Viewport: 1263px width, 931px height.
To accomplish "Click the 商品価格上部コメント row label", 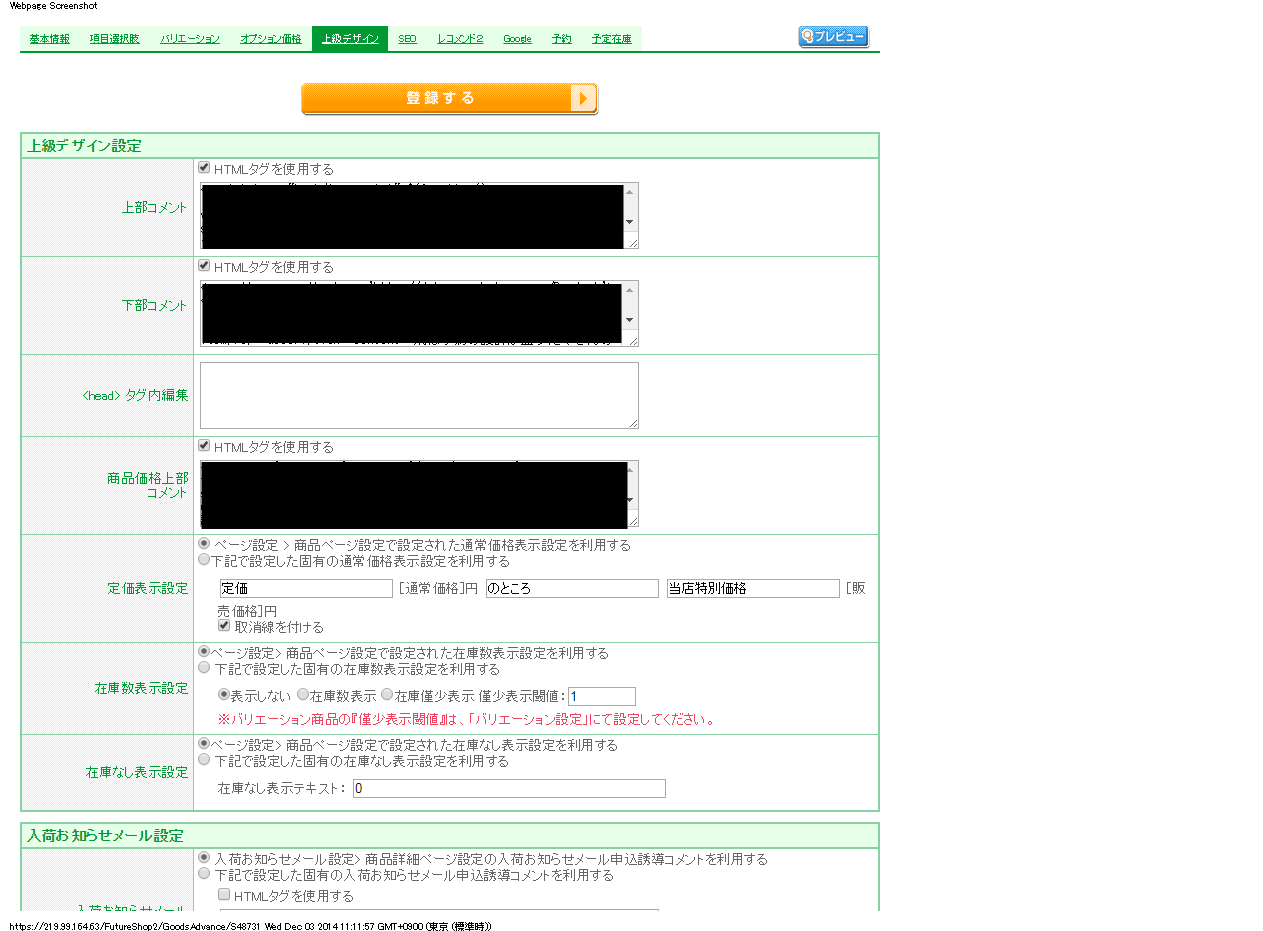I will (x=147, y=486).
